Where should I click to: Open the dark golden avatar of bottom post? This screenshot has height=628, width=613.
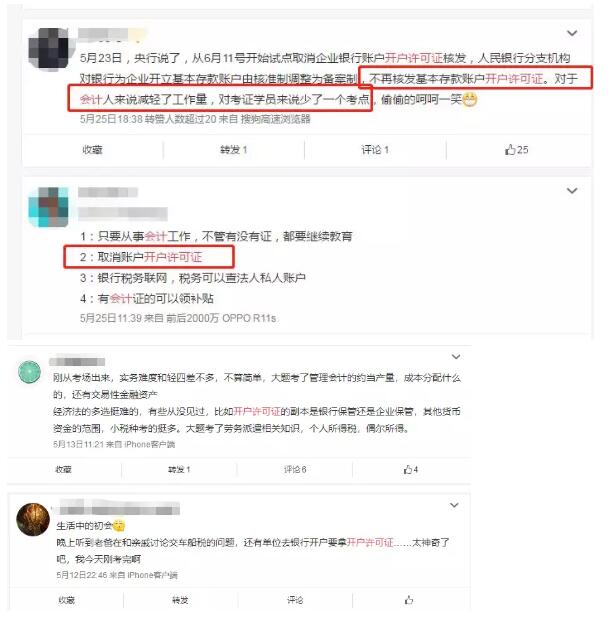33,519
